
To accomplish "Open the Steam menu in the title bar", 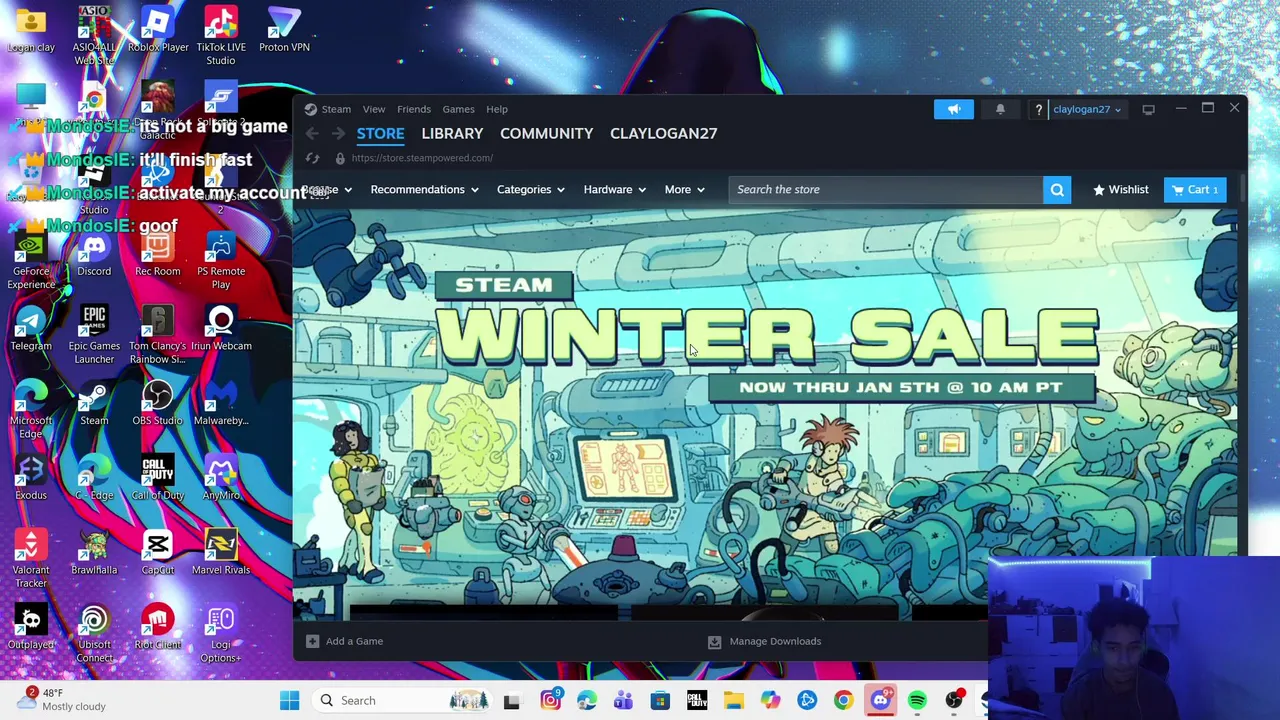I will [336, 109].
